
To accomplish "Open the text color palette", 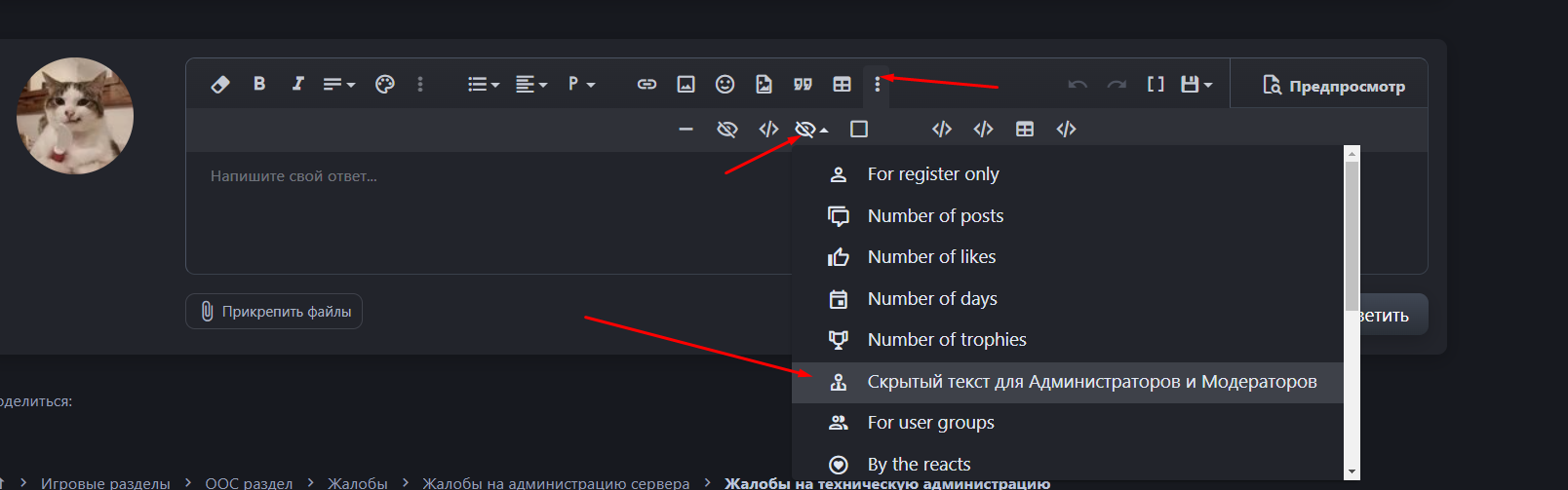I will point(385,85).
